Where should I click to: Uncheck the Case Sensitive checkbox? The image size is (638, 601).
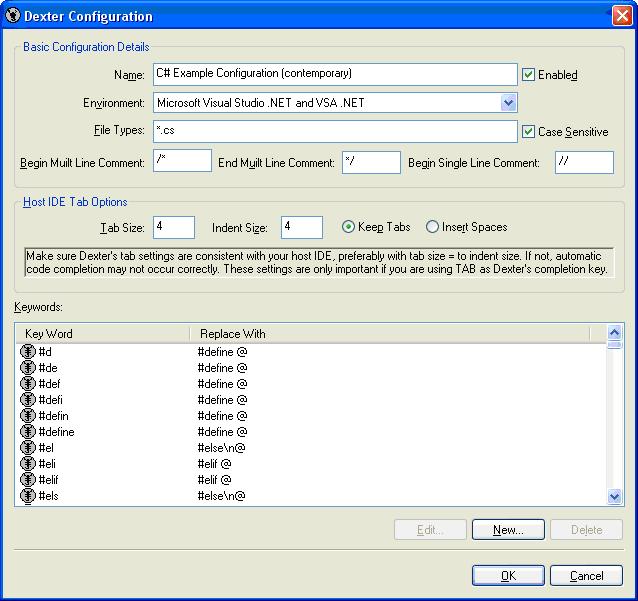[x=528, y=132]
